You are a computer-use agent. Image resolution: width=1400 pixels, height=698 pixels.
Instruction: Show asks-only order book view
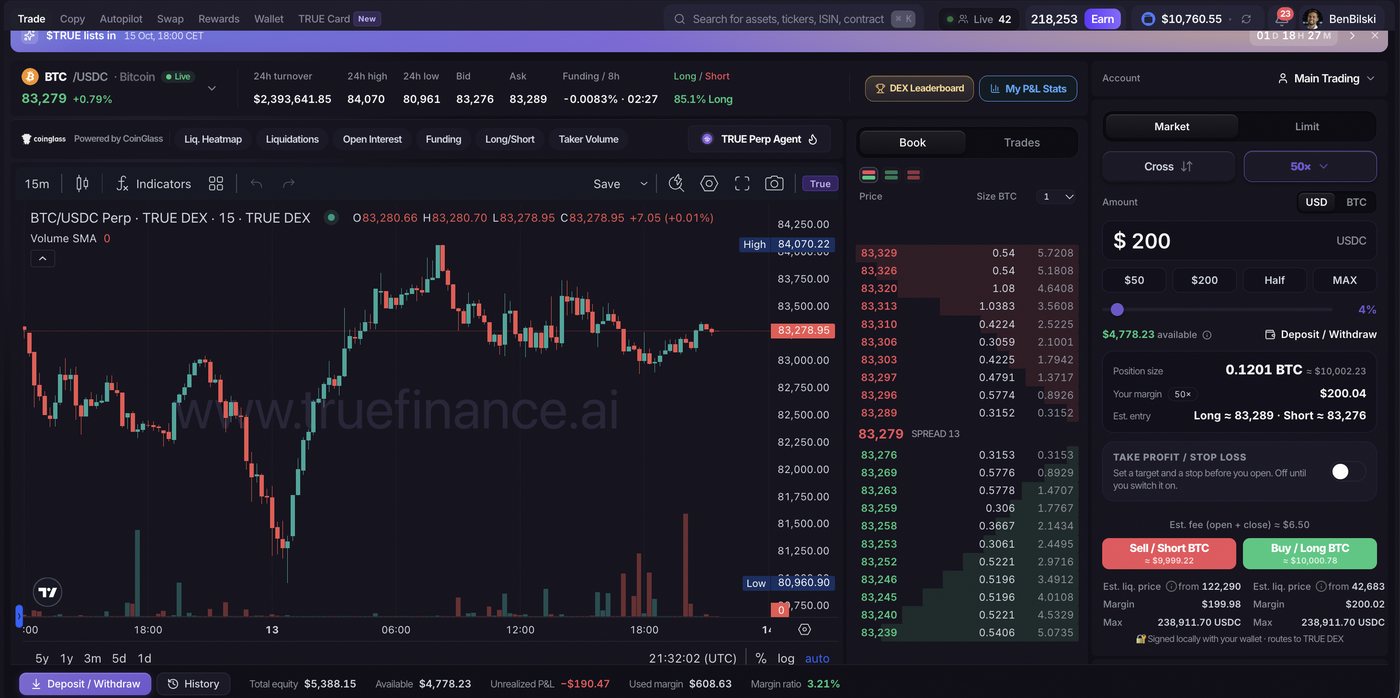click(914, 175)
